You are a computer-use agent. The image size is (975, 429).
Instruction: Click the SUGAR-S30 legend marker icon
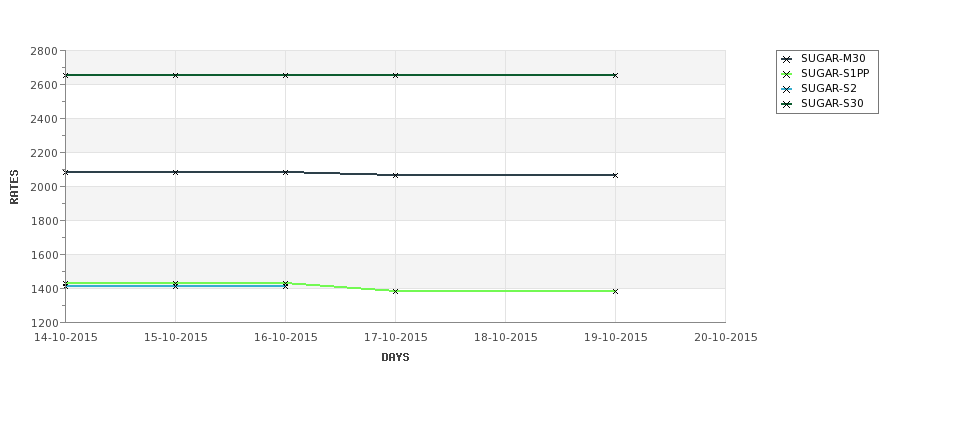pos(786,104)
